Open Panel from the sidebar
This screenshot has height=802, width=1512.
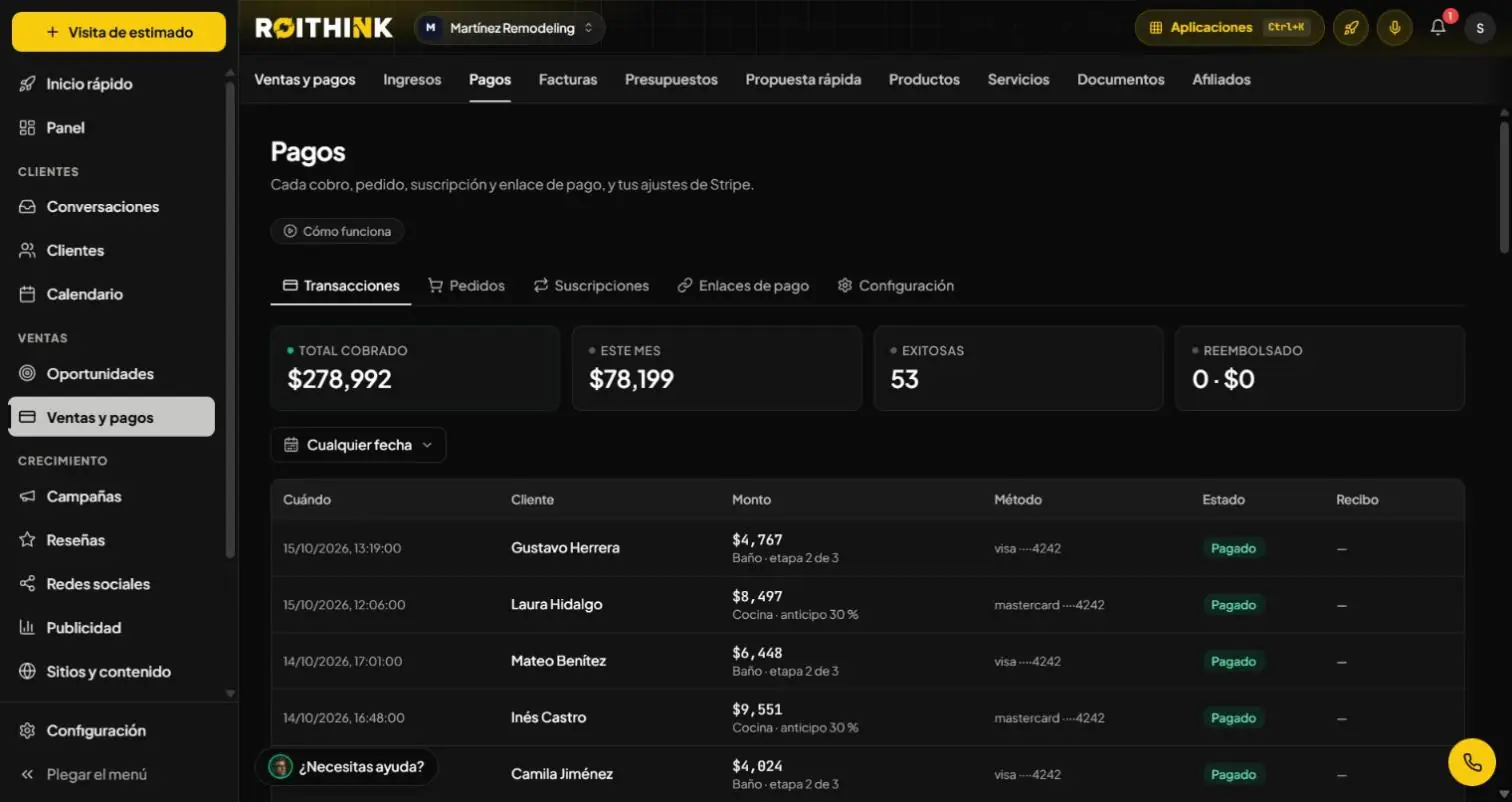(x=111, y=128)
